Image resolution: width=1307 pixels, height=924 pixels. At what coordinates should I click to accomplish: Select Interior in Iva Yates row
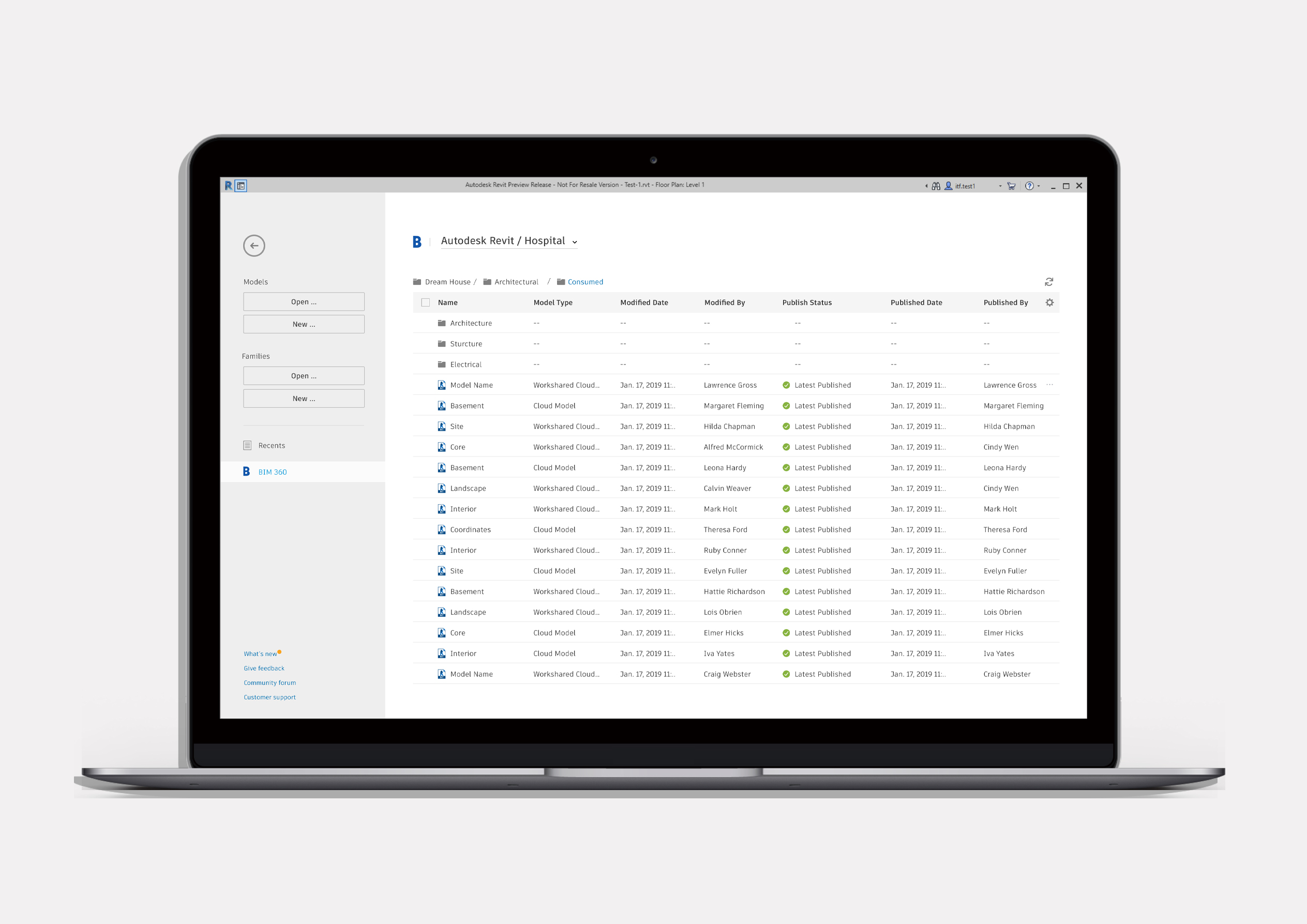coord(463,654)
